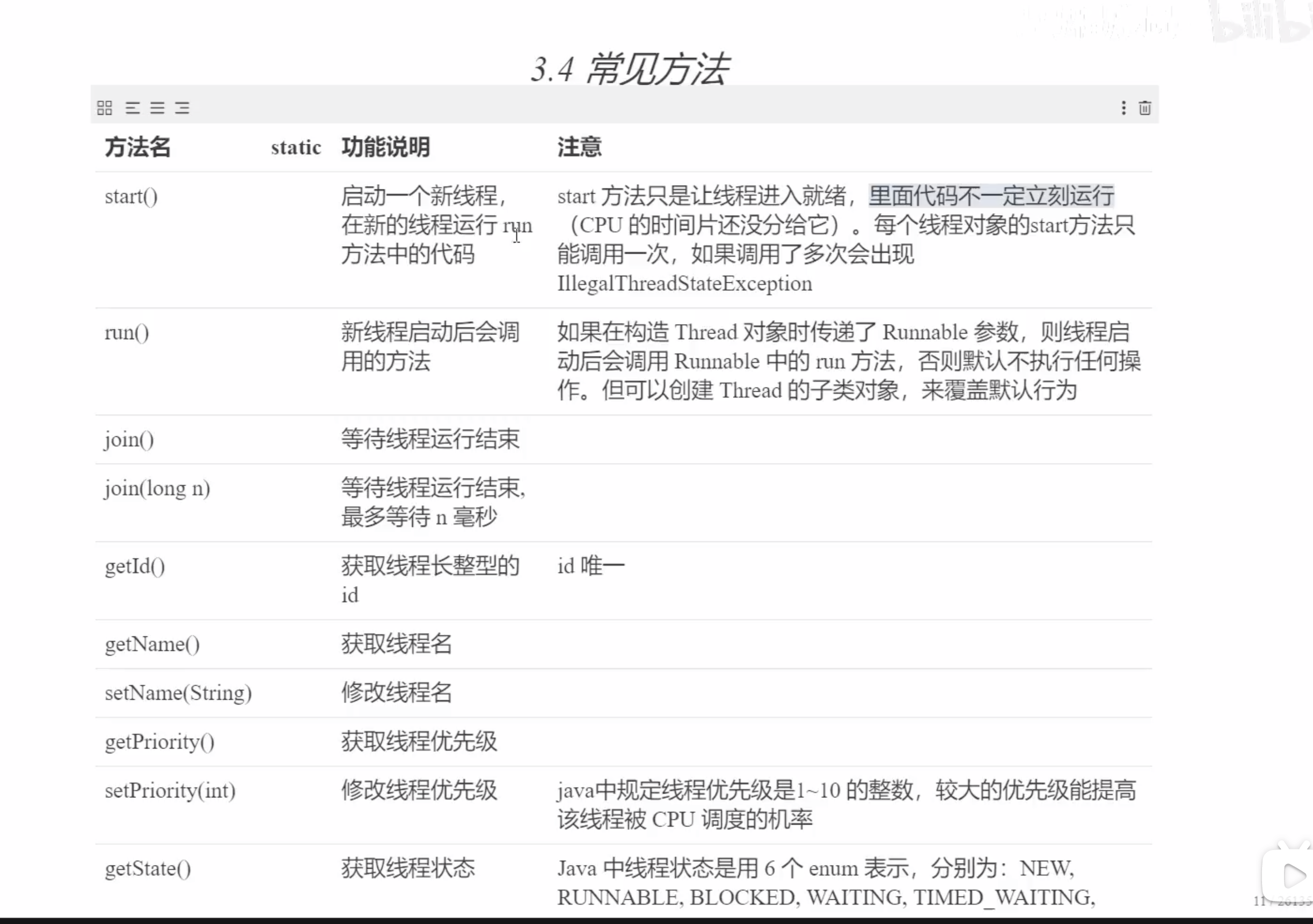The width and height of the screenshot is (1313, 924).
Task: Click the getState() method cell
Action: tap(148, 869)
